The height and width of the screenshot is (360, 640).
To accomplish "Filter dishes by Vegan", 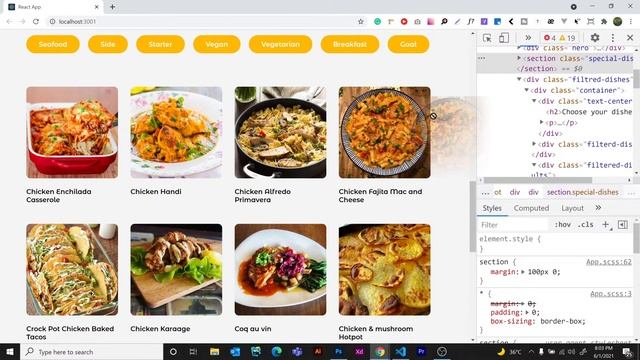I will (x=216, y=44).
